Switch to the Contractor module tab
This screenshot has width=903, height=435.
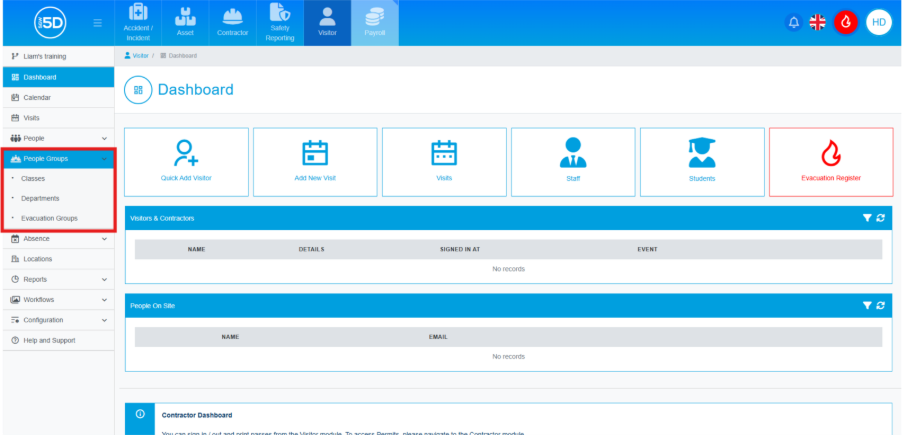click(232, 22)
